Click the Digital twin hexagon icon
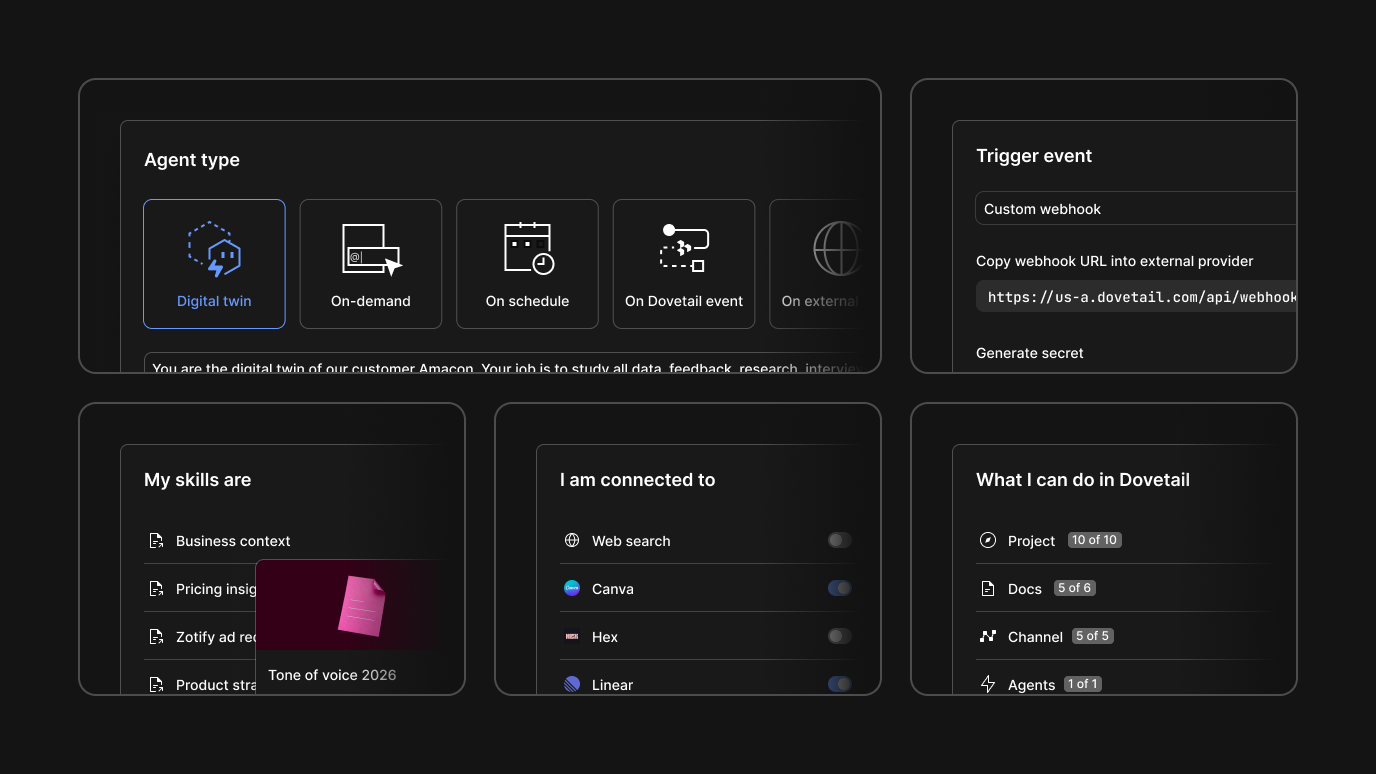 pyautogui.click(x=214, y=249)
